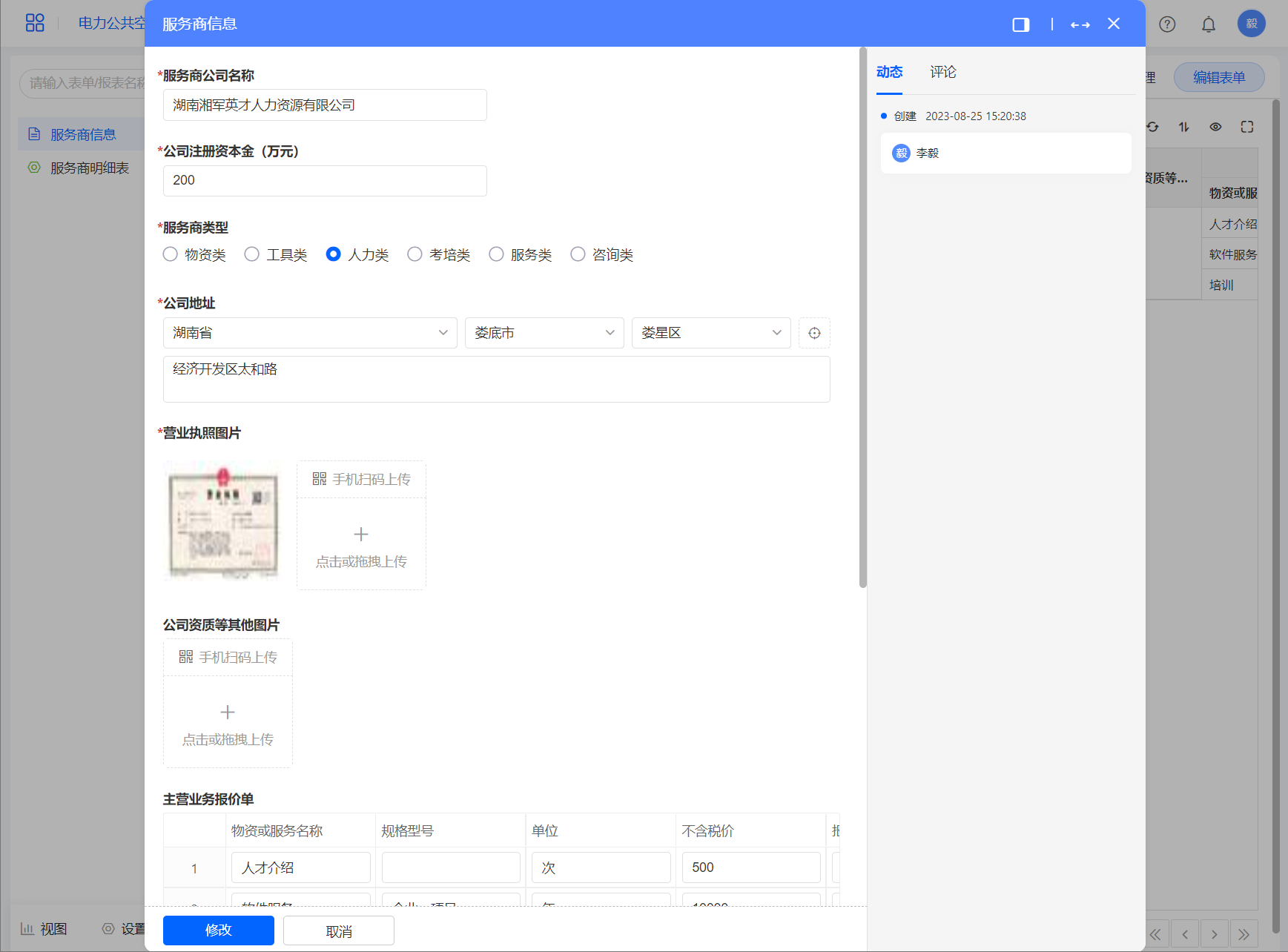Click the app grid icon
This screenshot has height=952, width=1288.
point(35,23)
